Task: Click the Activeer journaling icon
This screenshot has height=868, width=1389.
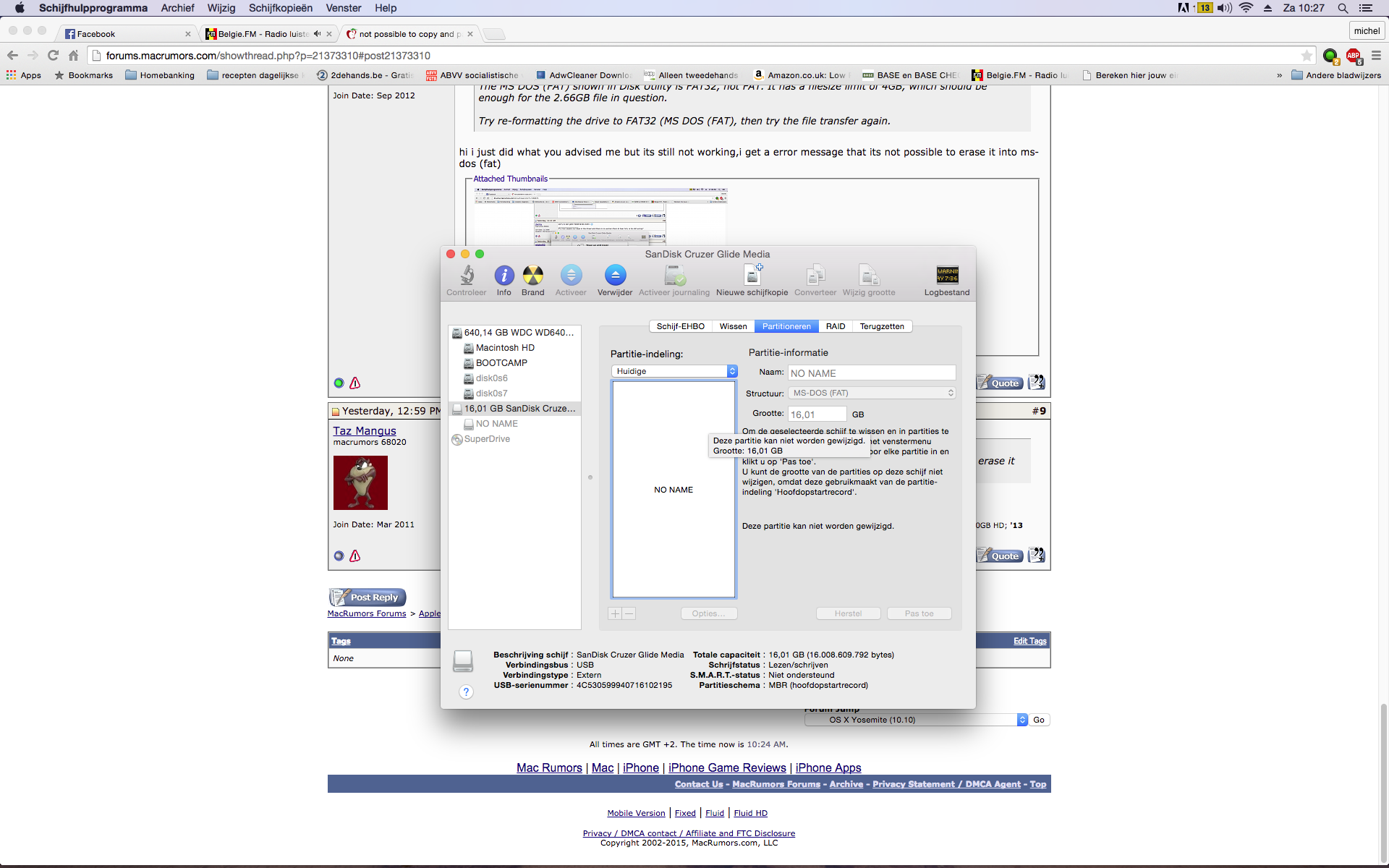Action: click(674, 276)
